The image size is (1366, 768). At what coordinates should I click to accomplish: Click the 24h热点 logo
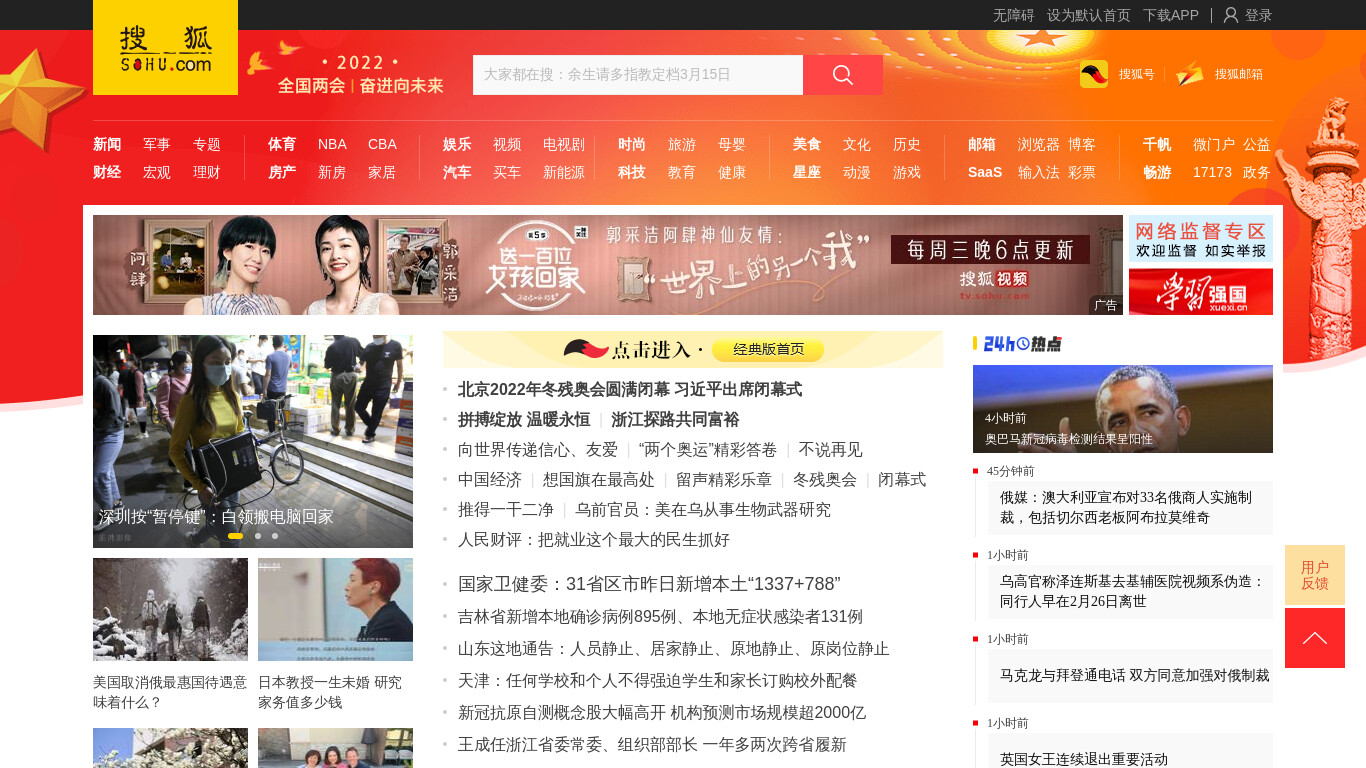tap(1022, 344)
